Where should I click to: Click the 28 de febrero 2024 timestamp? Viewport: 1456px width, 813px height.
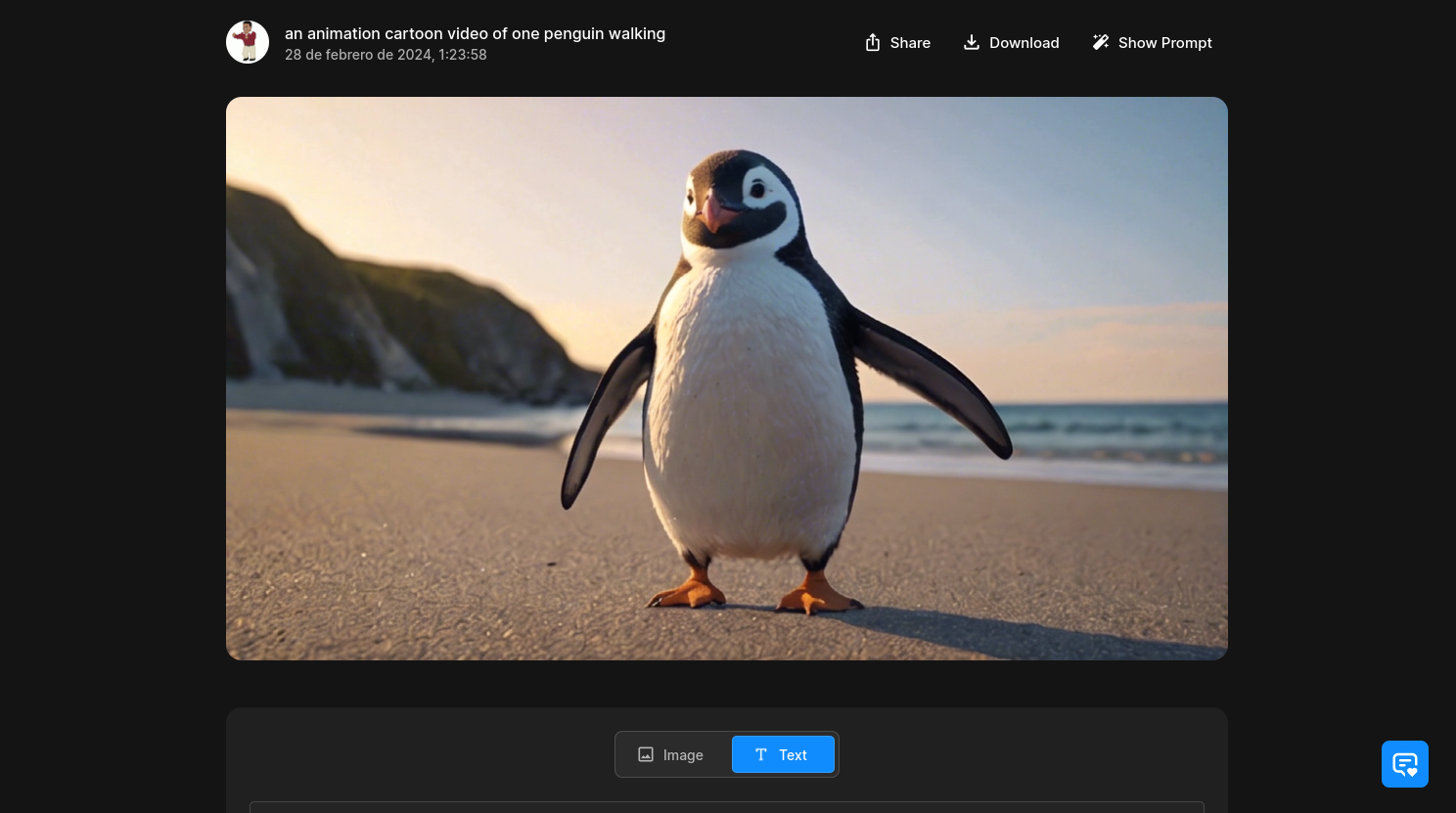(386, 55)
